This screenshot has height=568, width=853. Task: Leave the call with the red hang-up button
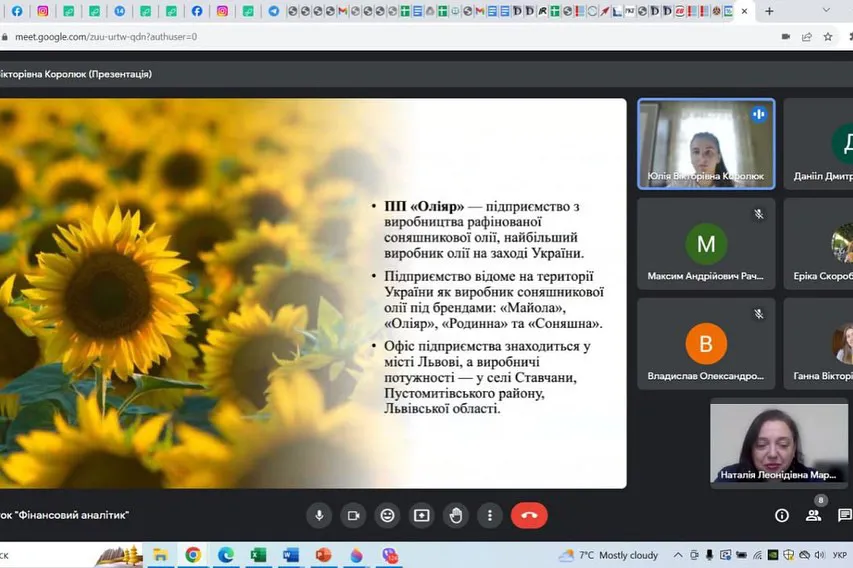[529, 515]
